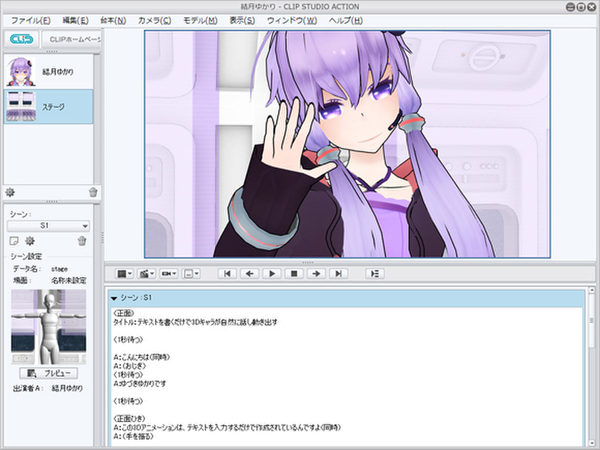Click the material list vertical scrollbar
Screen dimensions: 600x450
coord(97,119)
